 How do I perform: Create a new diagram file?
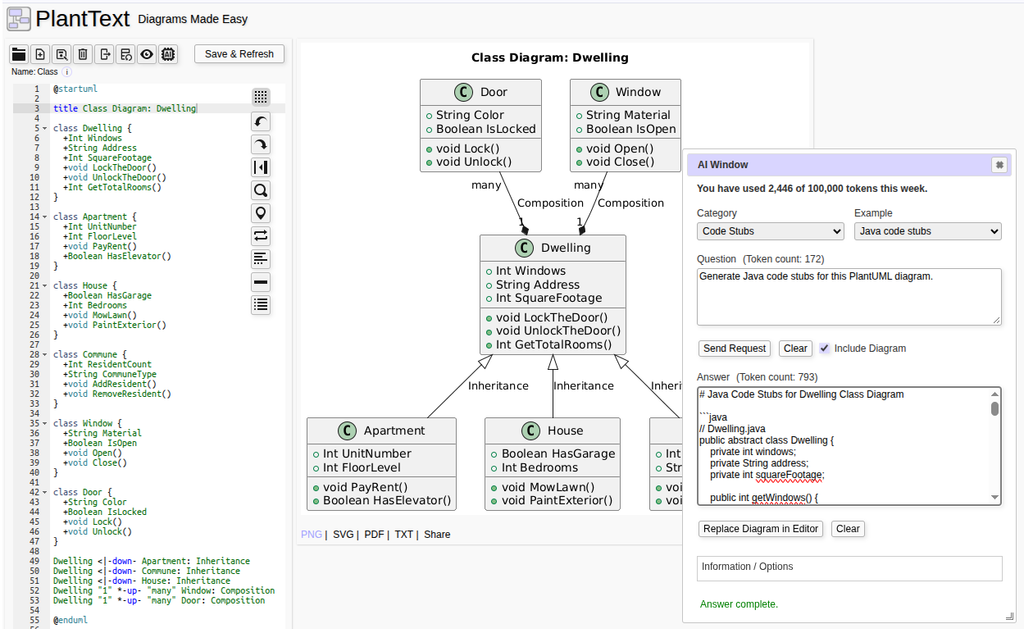[40, 54]
